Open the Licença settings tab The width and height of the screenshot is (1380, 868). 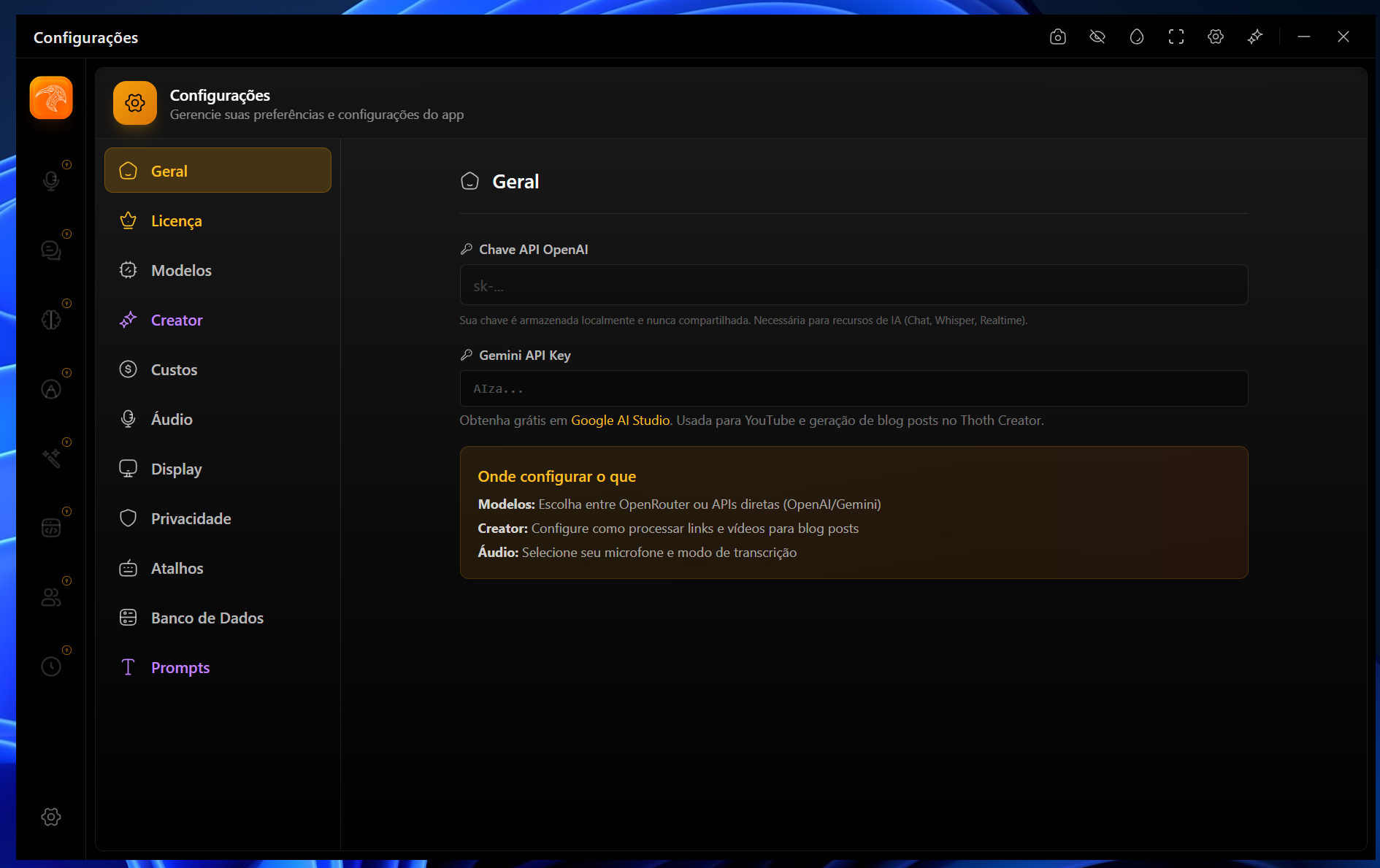(218, 220)
